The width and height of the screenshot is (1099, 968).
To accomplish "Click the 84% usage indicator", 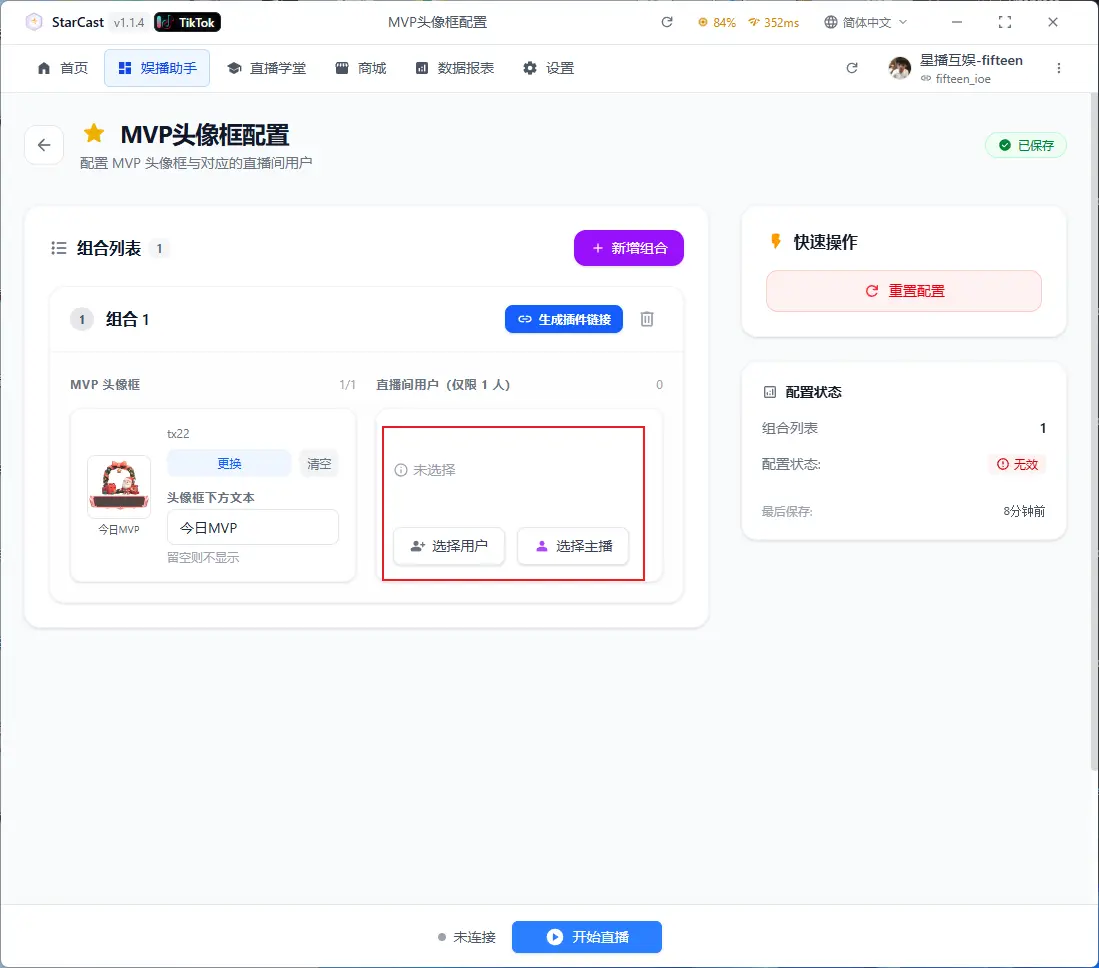I will point(717,22).
